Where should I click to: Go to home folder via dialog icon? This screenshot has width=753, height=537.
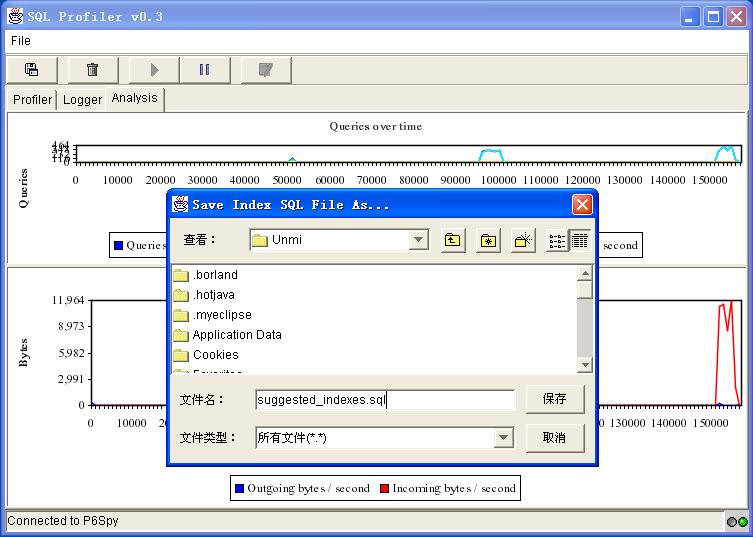[x=488, y=240]
